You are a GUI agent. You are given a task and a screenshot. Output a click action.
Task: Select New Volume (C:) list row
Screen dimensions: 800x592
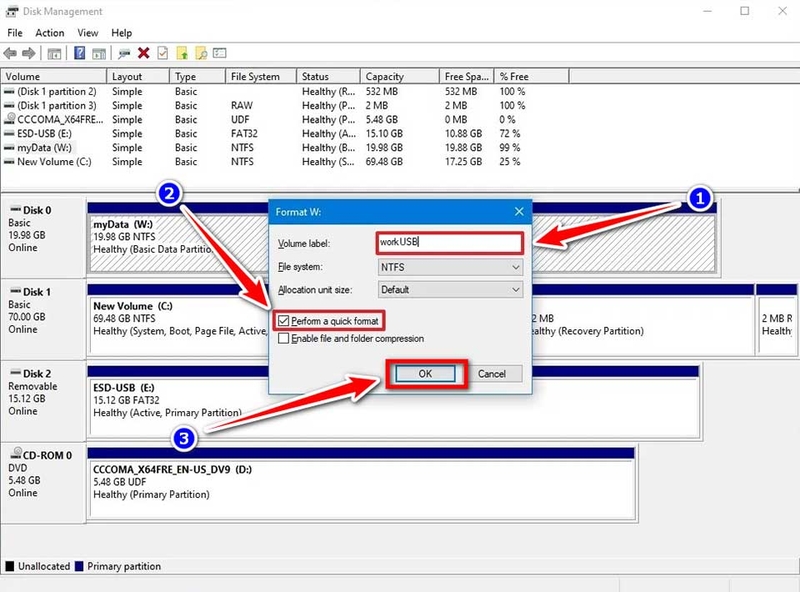[x=285, y=162]
